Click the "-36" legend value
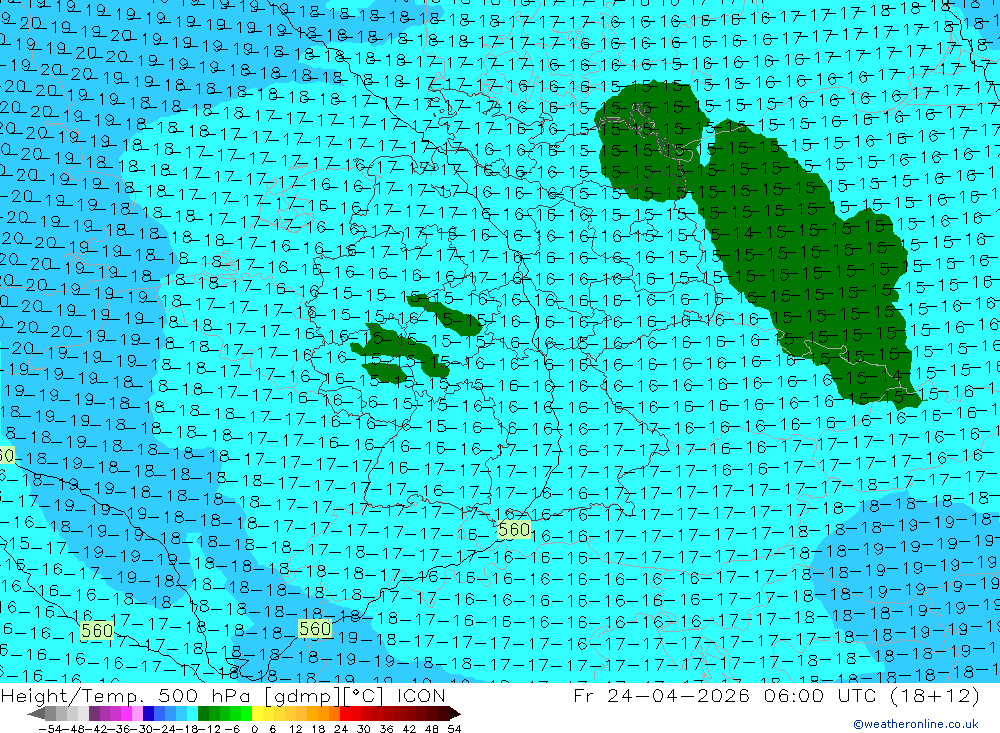1000x733 pixels. click(x=119, y=729)
